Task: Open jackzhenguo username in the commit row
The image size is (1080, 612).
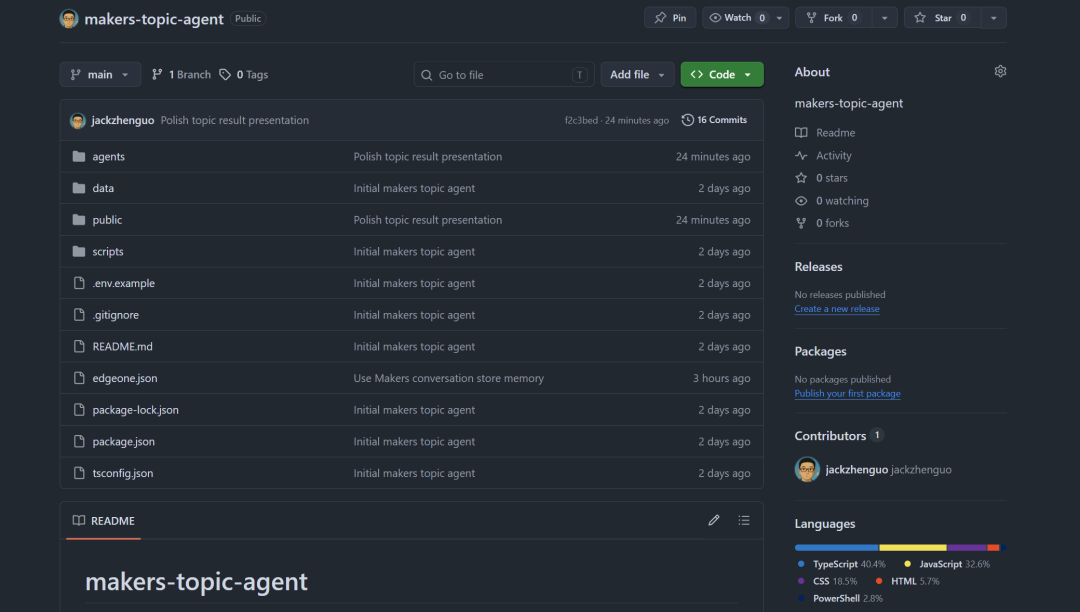Action: (x=123, y=120)
